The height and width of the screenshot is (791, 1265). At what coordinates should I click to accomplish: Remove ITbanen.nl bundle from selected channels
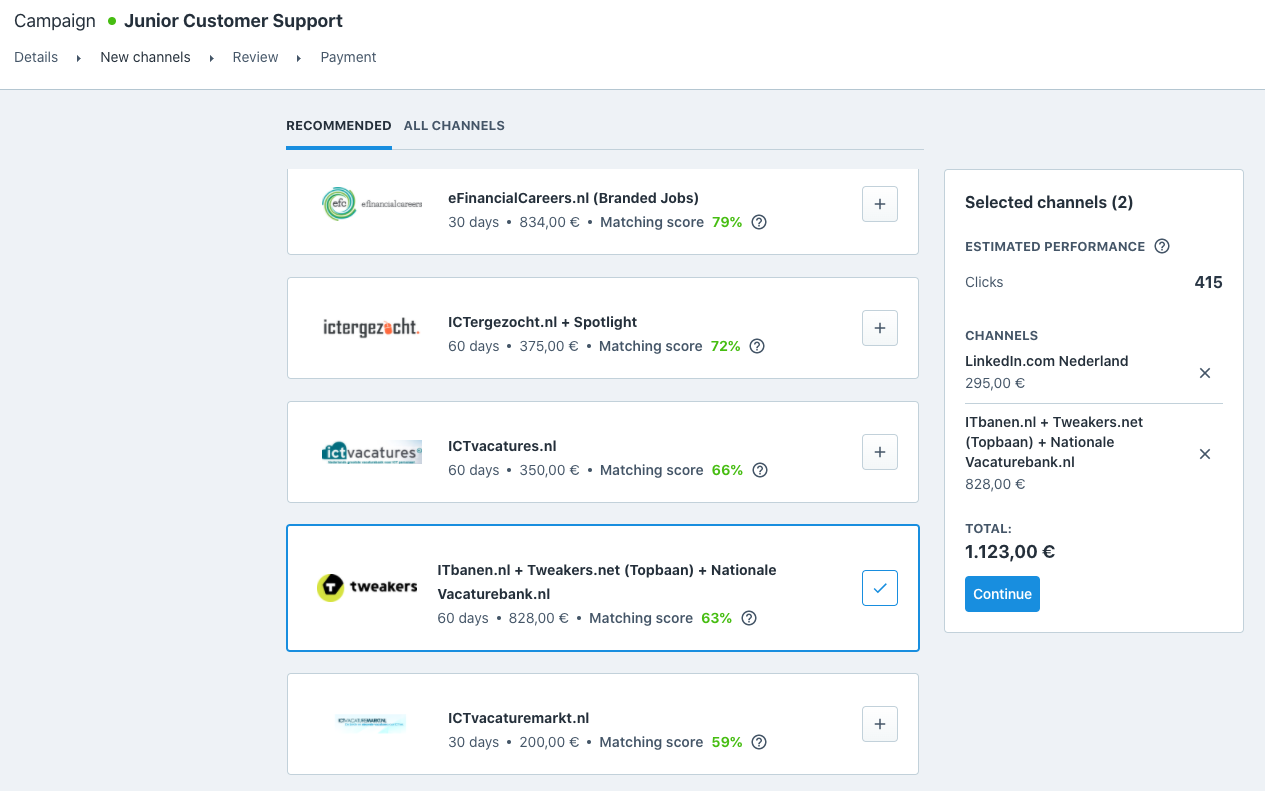[1205, 454]
